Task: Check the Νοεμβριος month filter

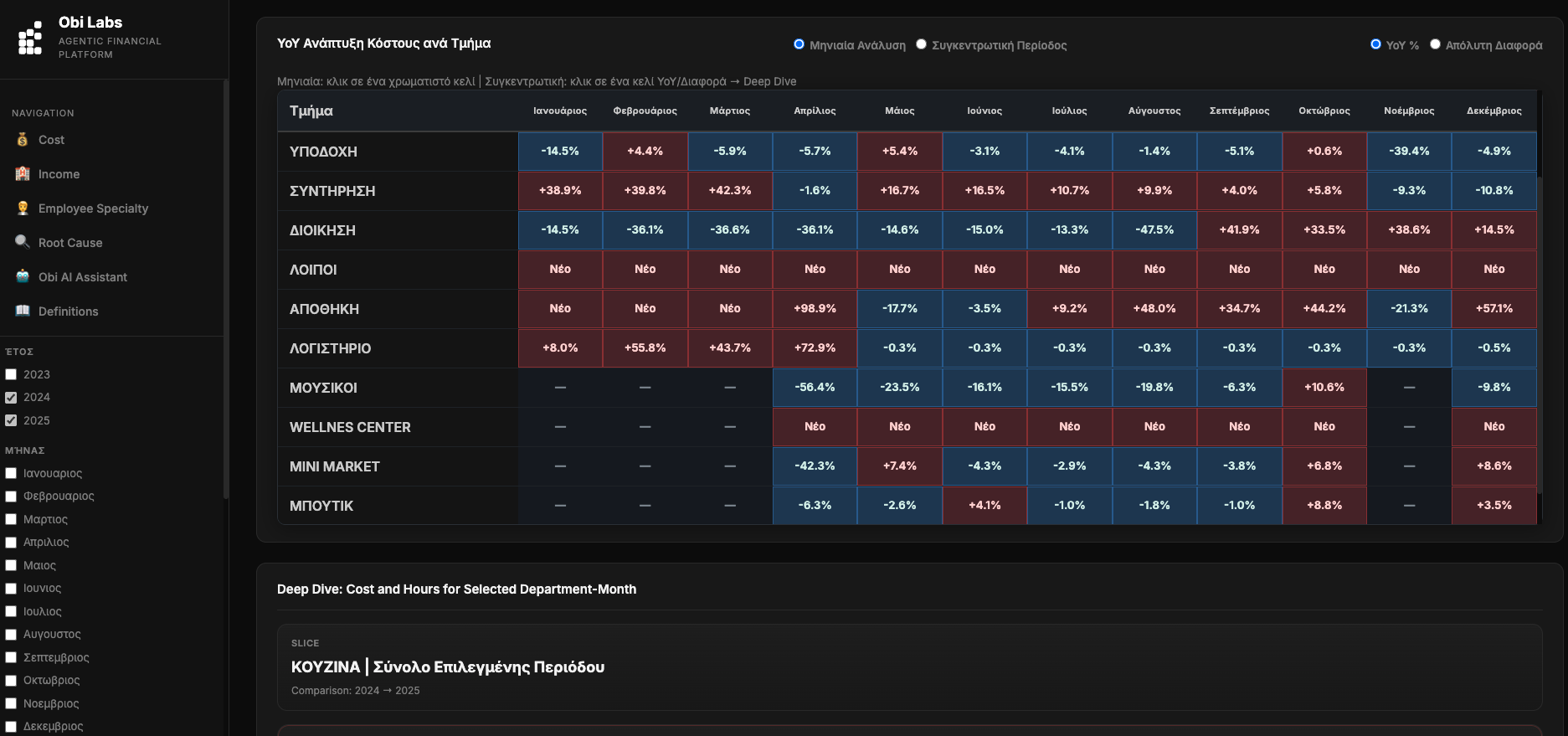Action: click(x=11, y=703)
